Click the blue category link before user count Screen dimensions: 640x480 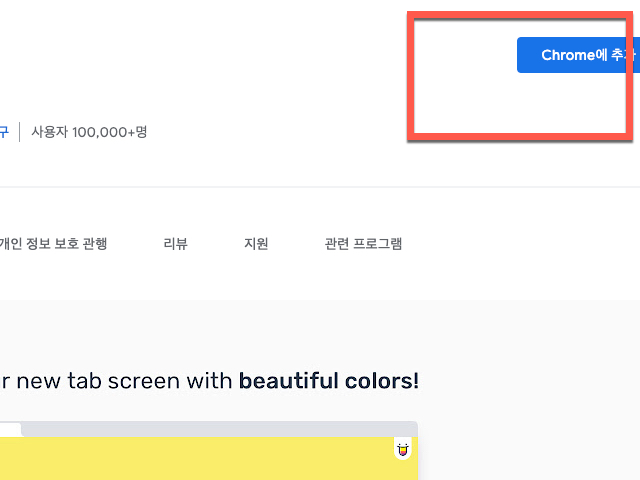coord(4,132)
